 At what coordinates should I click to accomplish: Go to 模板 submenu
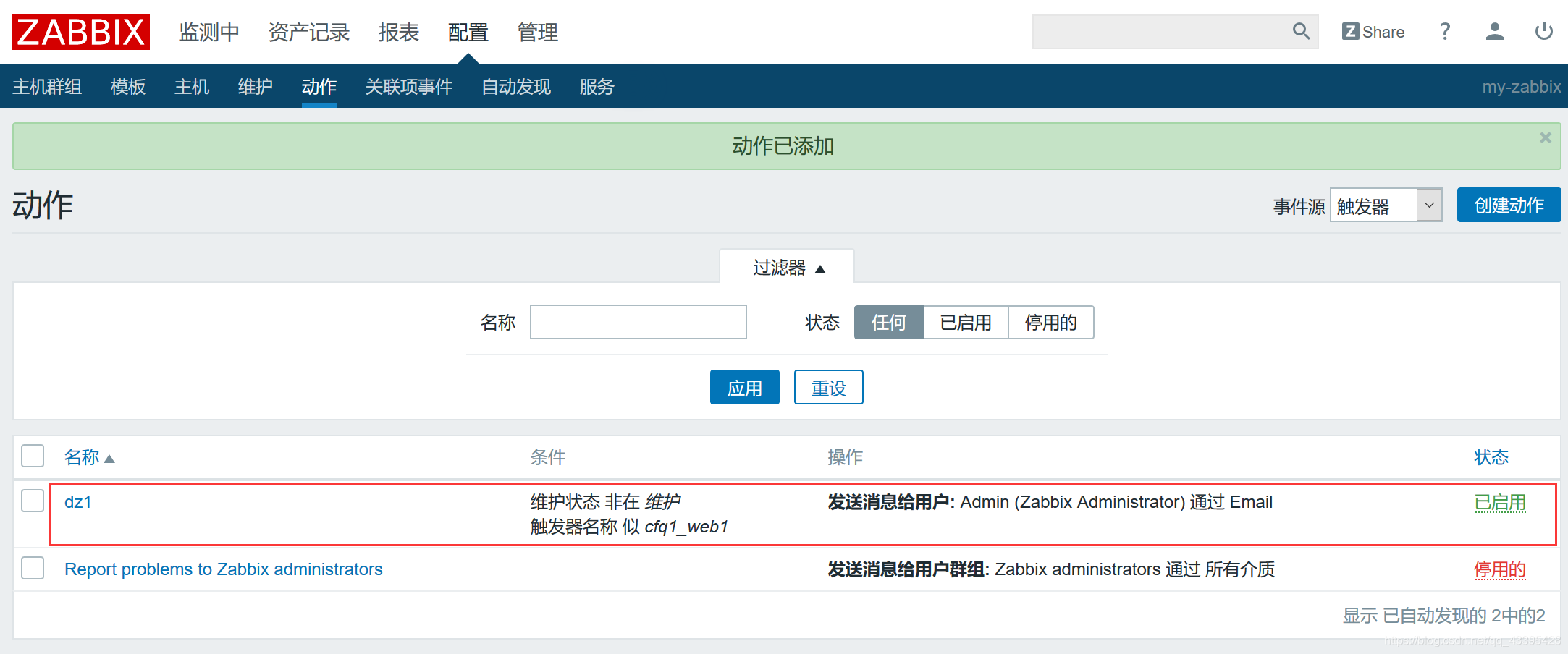[x=128, y=87]
